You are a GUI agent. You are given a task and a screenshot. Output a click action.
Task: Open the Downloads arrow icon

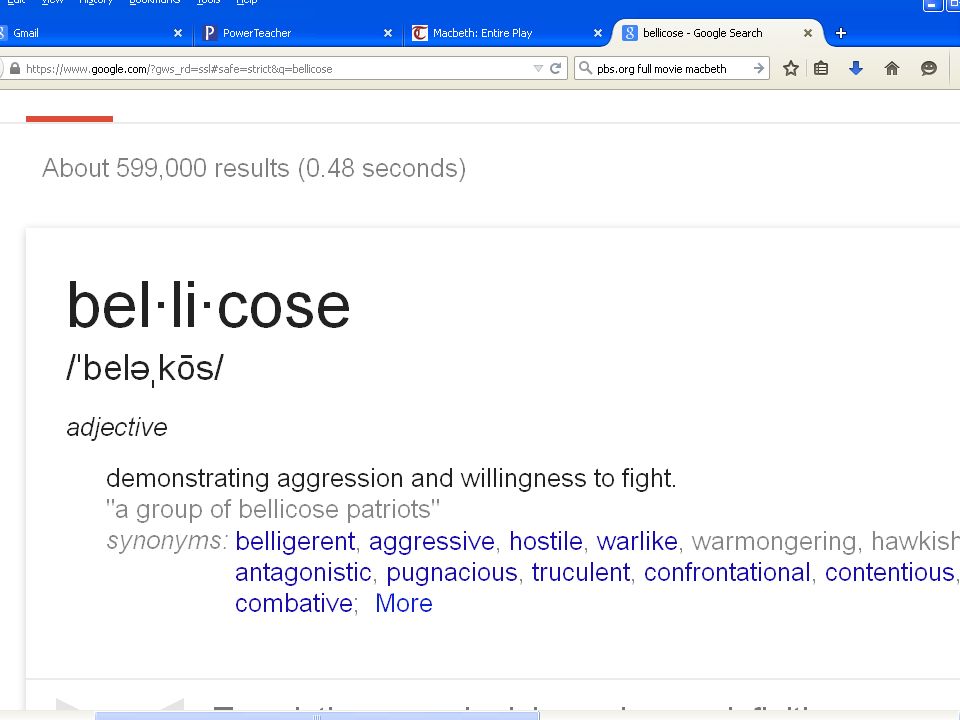856,68
